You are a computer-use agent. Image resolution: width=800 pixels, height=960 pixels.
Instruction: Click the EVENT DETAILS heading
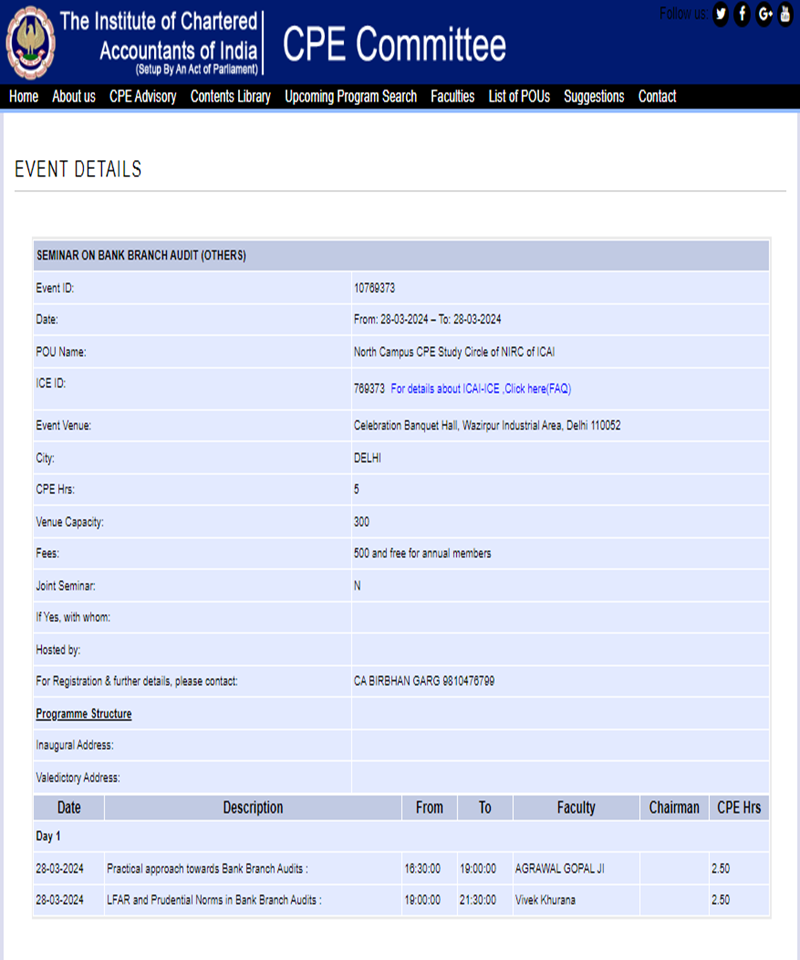tap(78, 169)
